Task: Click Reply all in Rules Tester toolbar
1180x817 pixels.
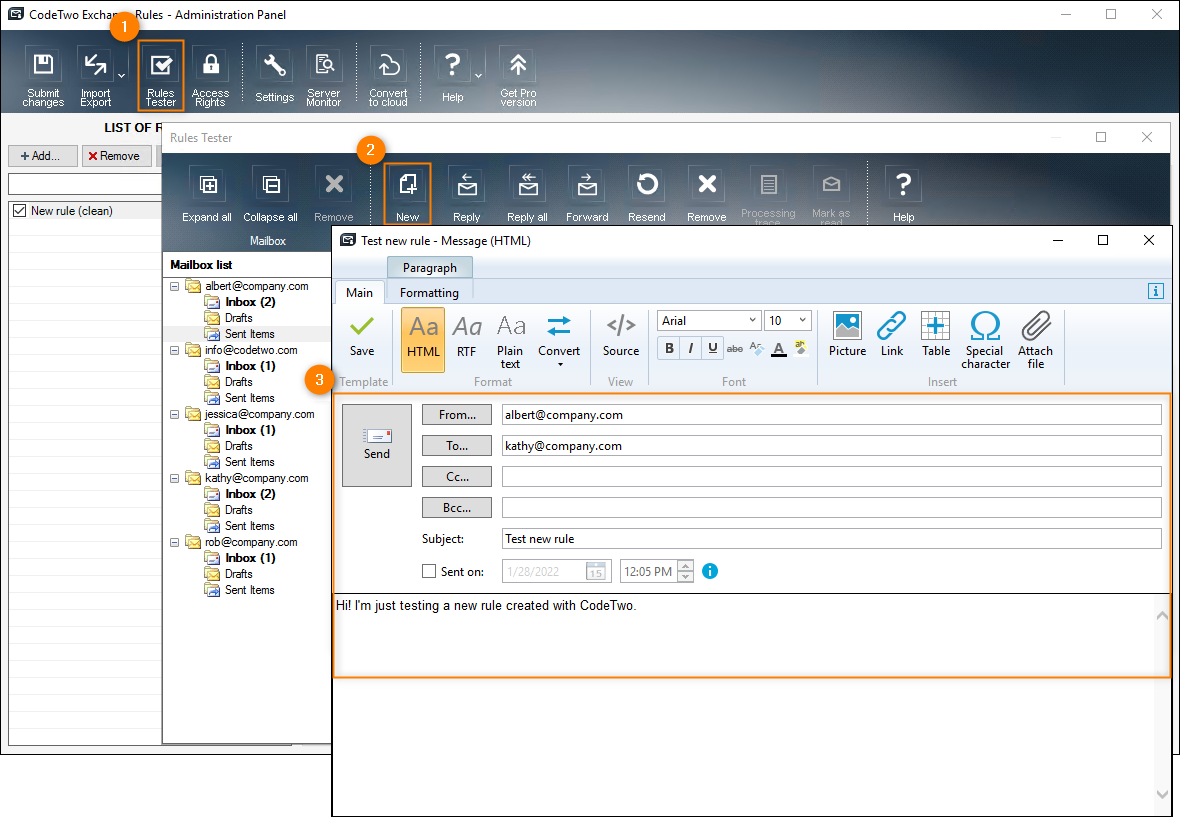Action: click(528, 194)
